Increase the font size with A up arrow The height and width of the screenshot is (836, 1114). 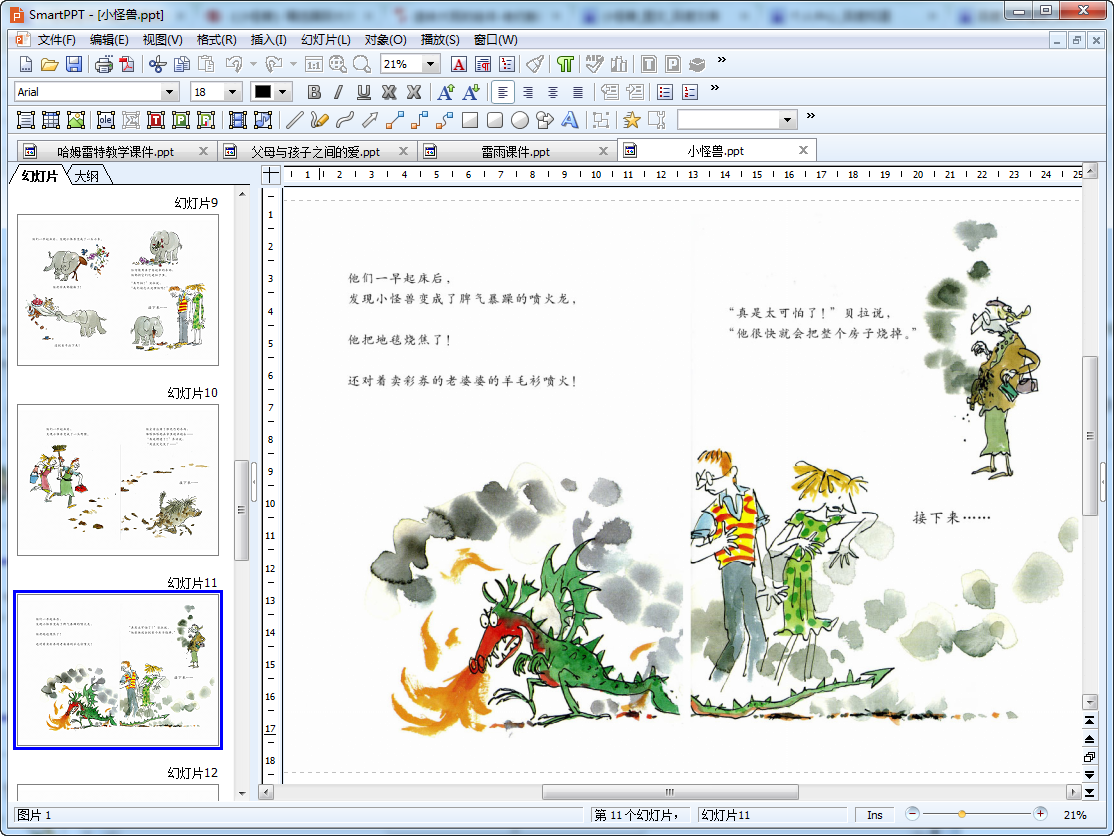446,92
